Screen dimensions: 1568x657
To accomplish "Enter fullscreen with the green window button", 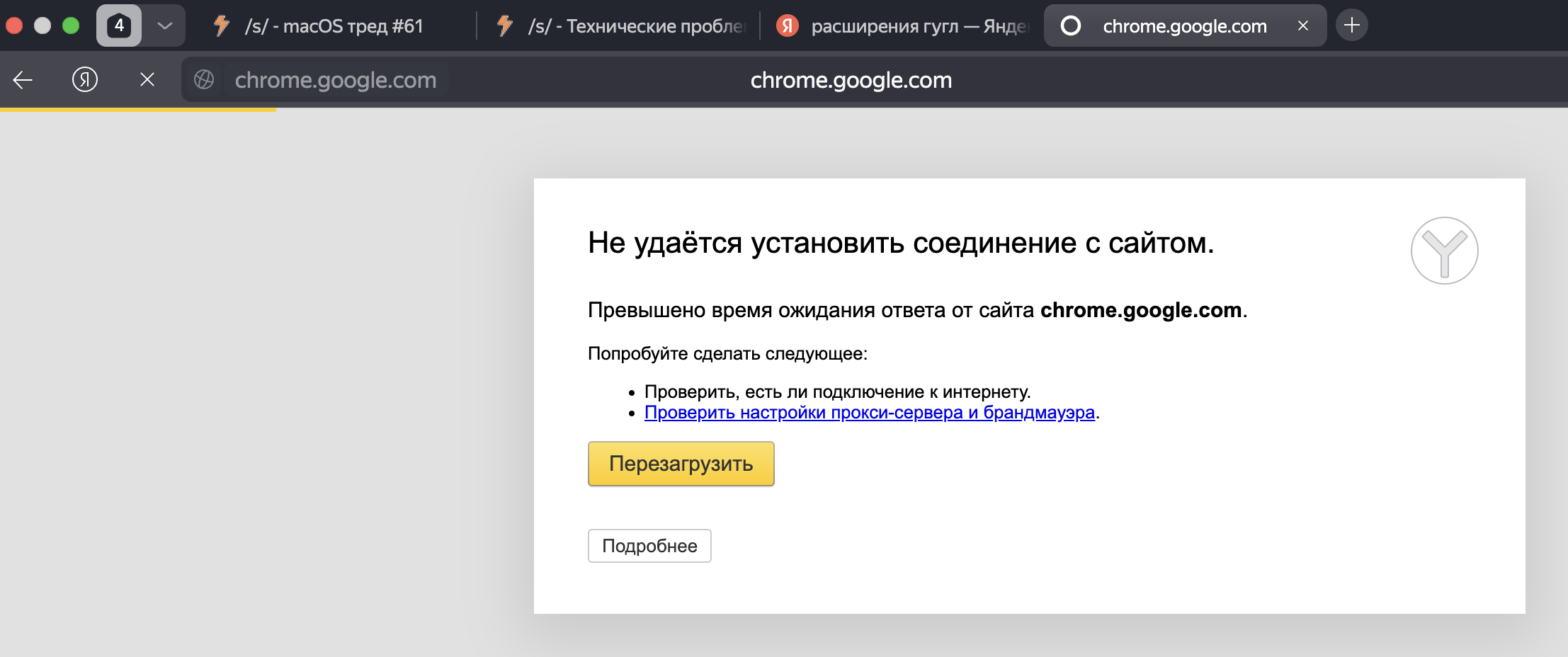I will [x=71, y=26].
